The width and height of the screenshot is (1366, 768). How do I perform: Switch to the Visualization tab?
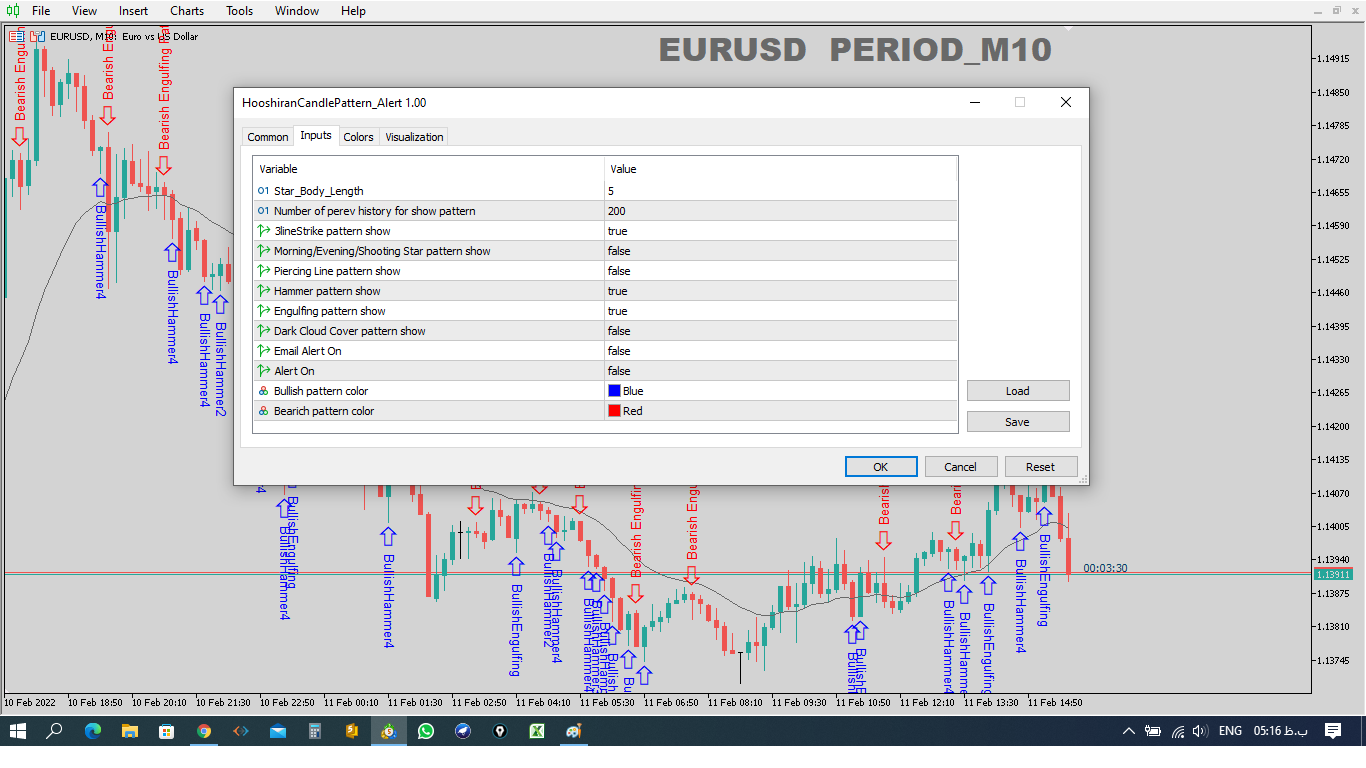tap(414, 137)
